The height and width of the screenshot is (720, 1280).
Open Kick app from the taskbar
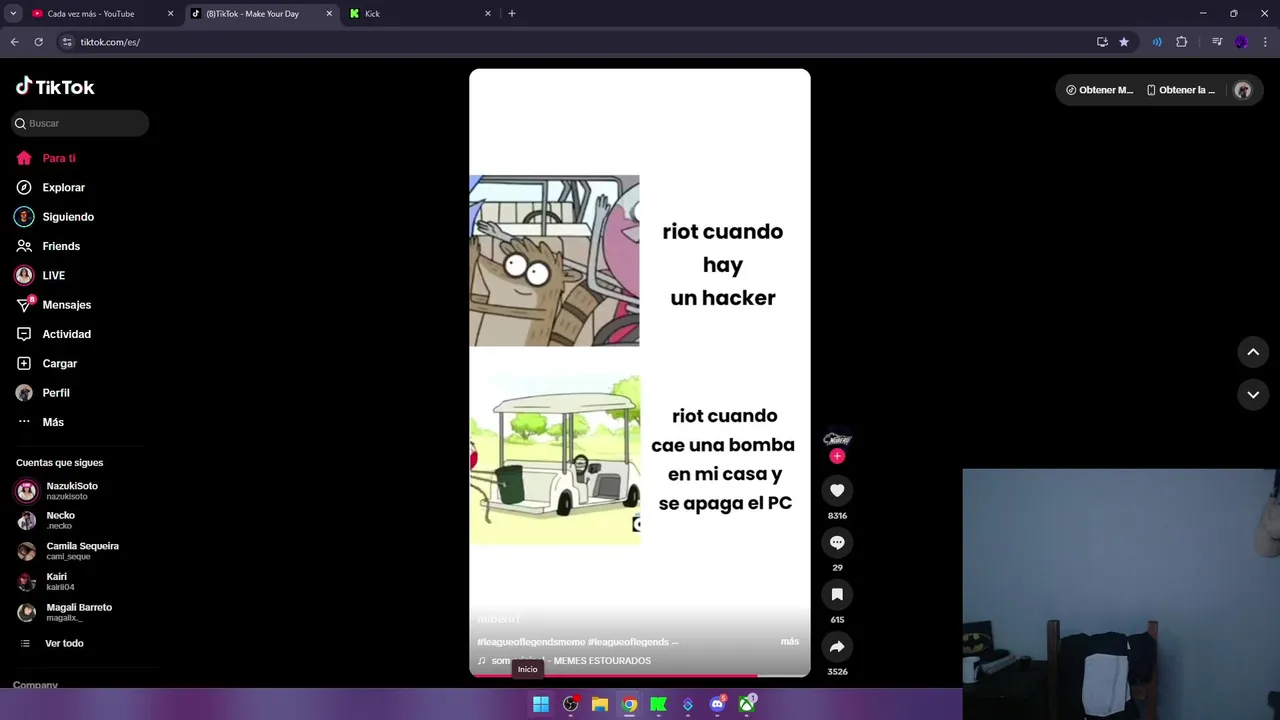tap(658, 704)
